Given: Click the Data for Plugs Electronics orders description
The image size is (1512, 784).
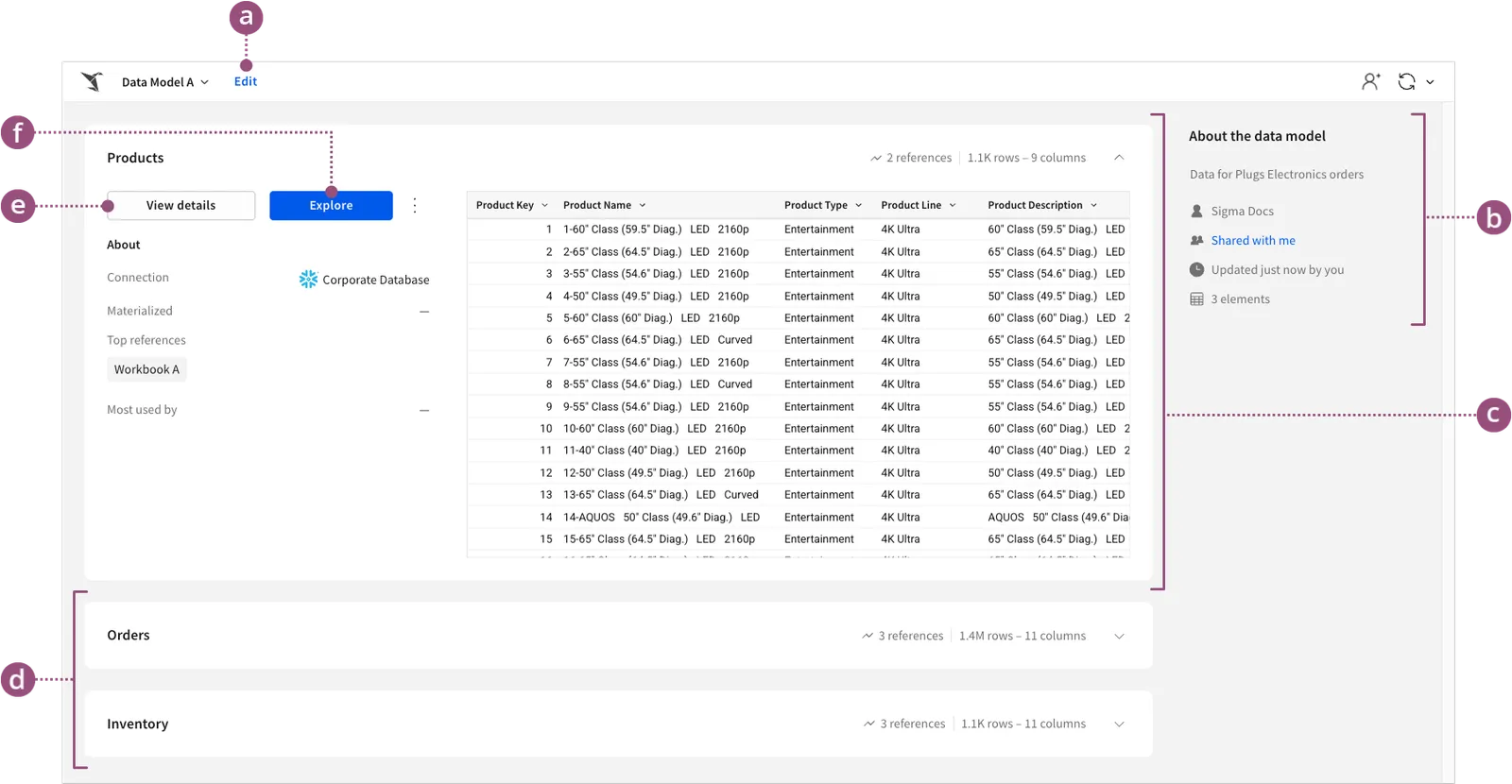Looking at the screenshot, I should tap(1277, 175).
